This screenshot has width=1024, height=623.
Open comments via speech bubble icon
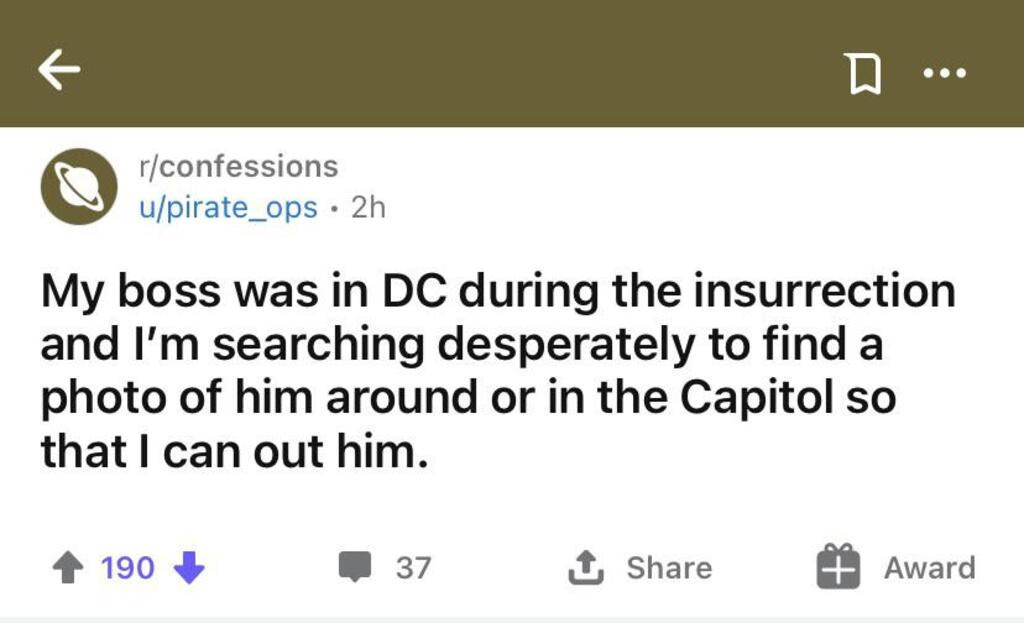coord(353,568)
